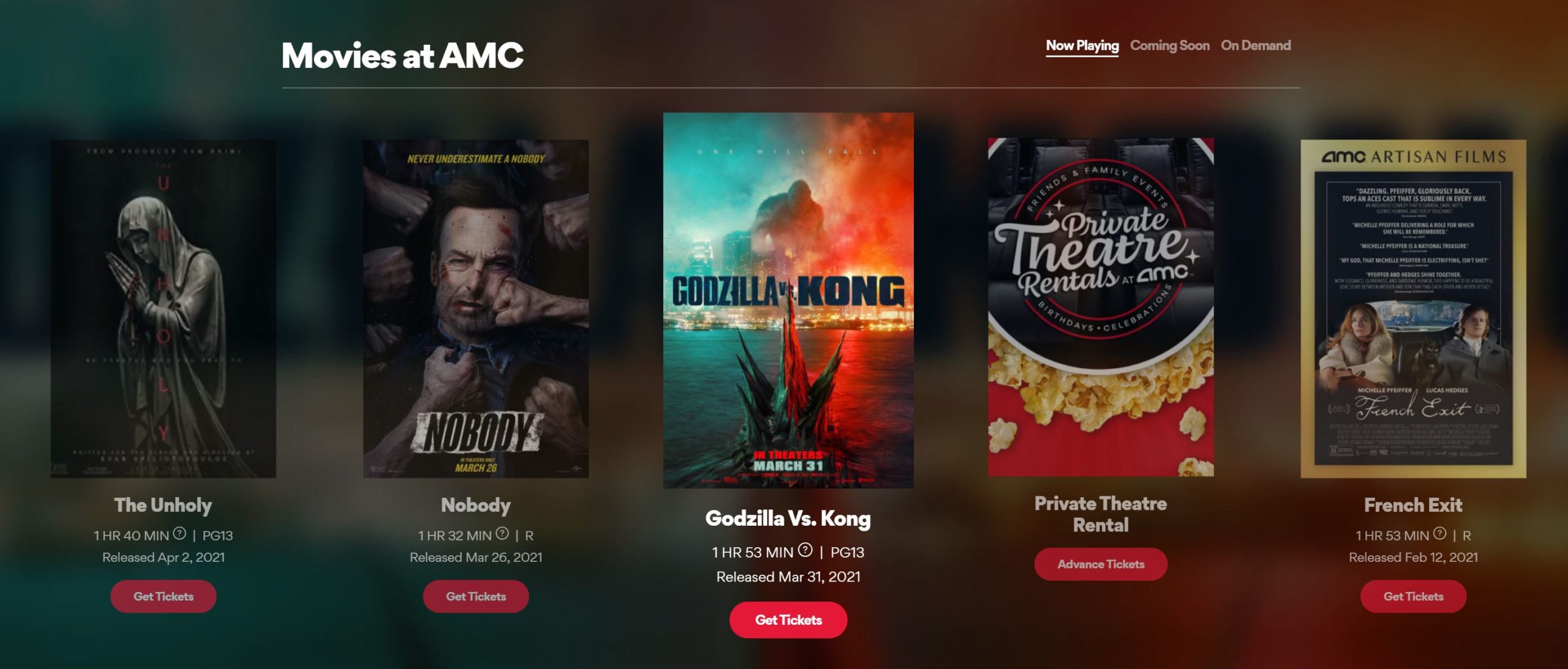
Task: Select the On Demand tab
Action: [1256, 46]
